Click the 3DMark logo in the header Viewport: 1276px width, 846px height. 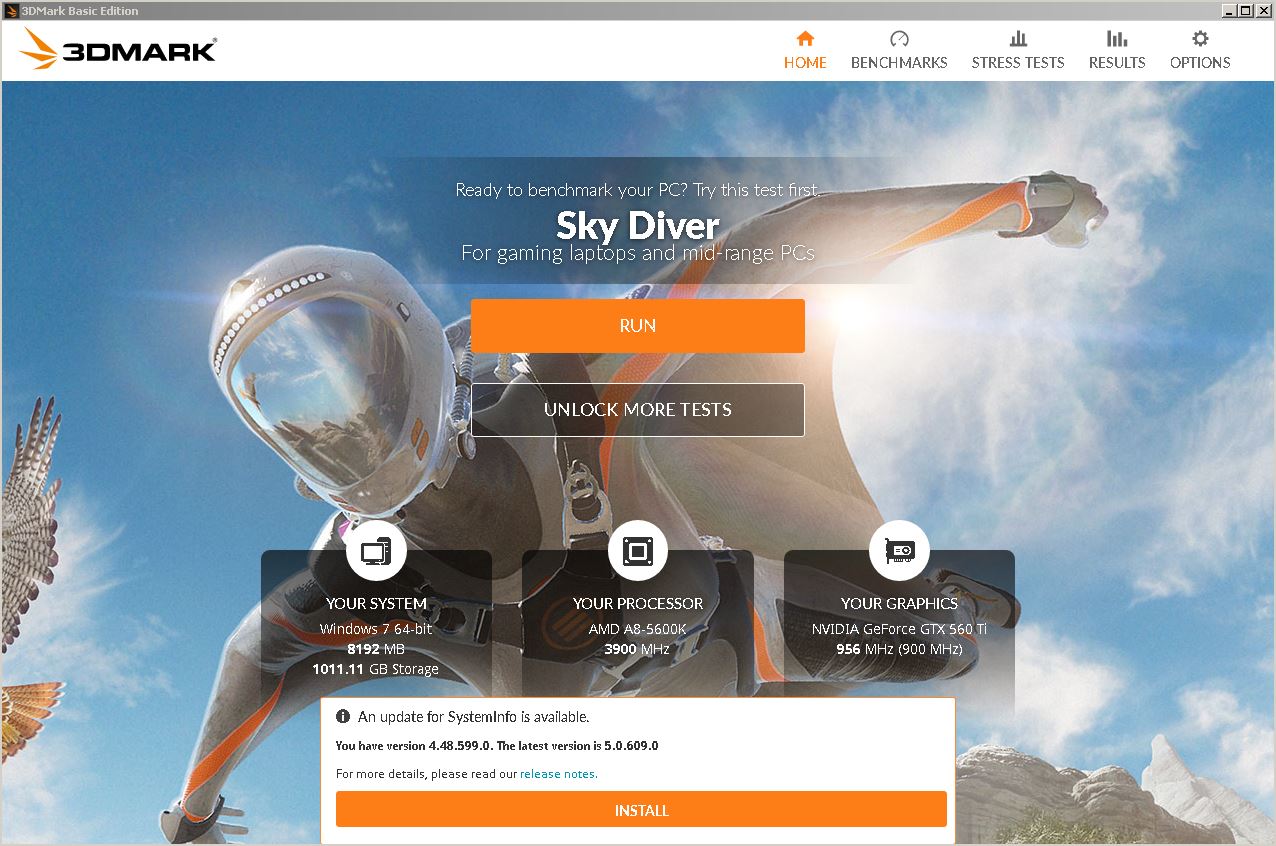[x=117, y=48]
